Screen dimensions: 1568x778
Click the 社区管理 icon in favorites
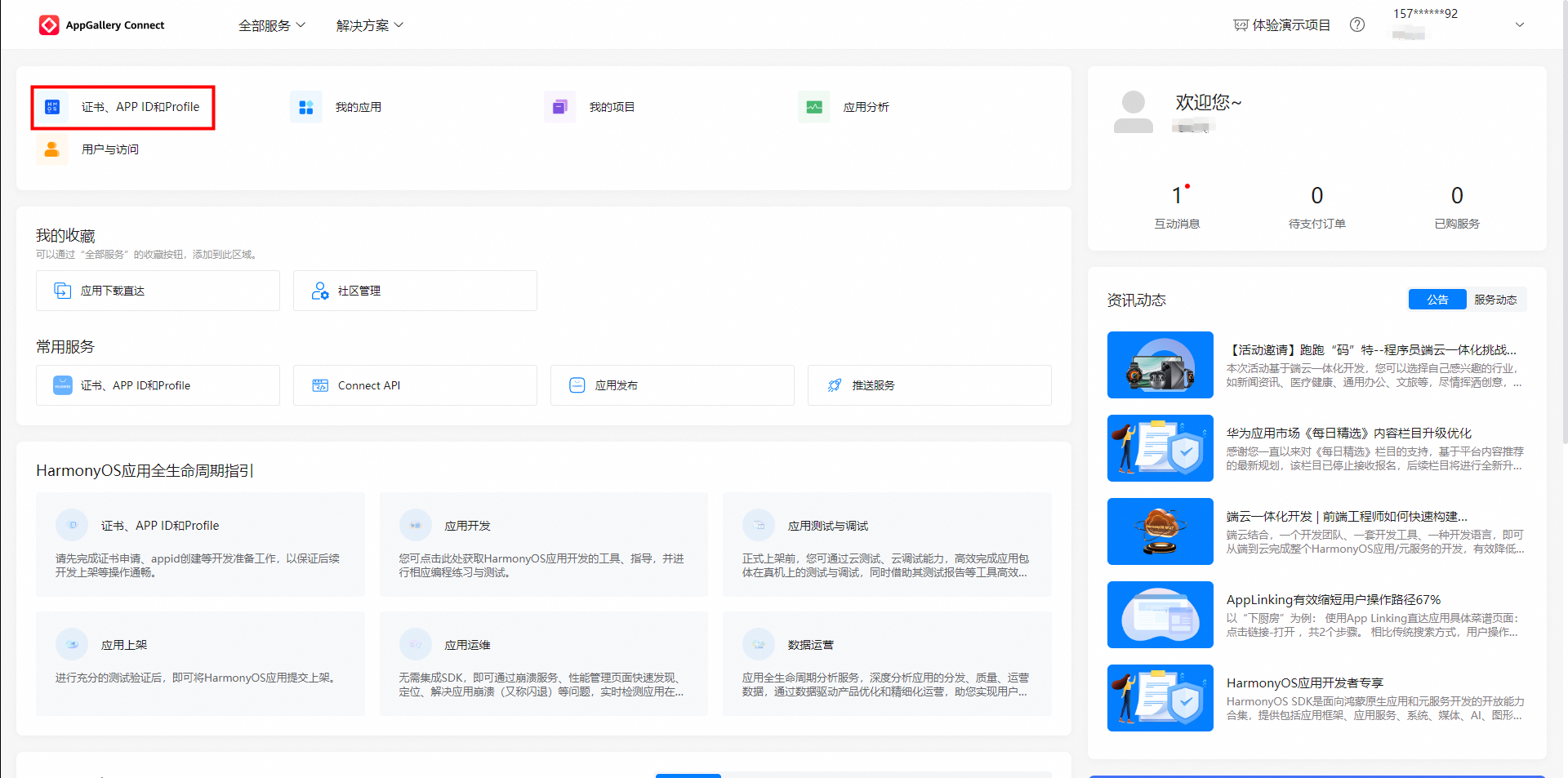click(320, 291)
